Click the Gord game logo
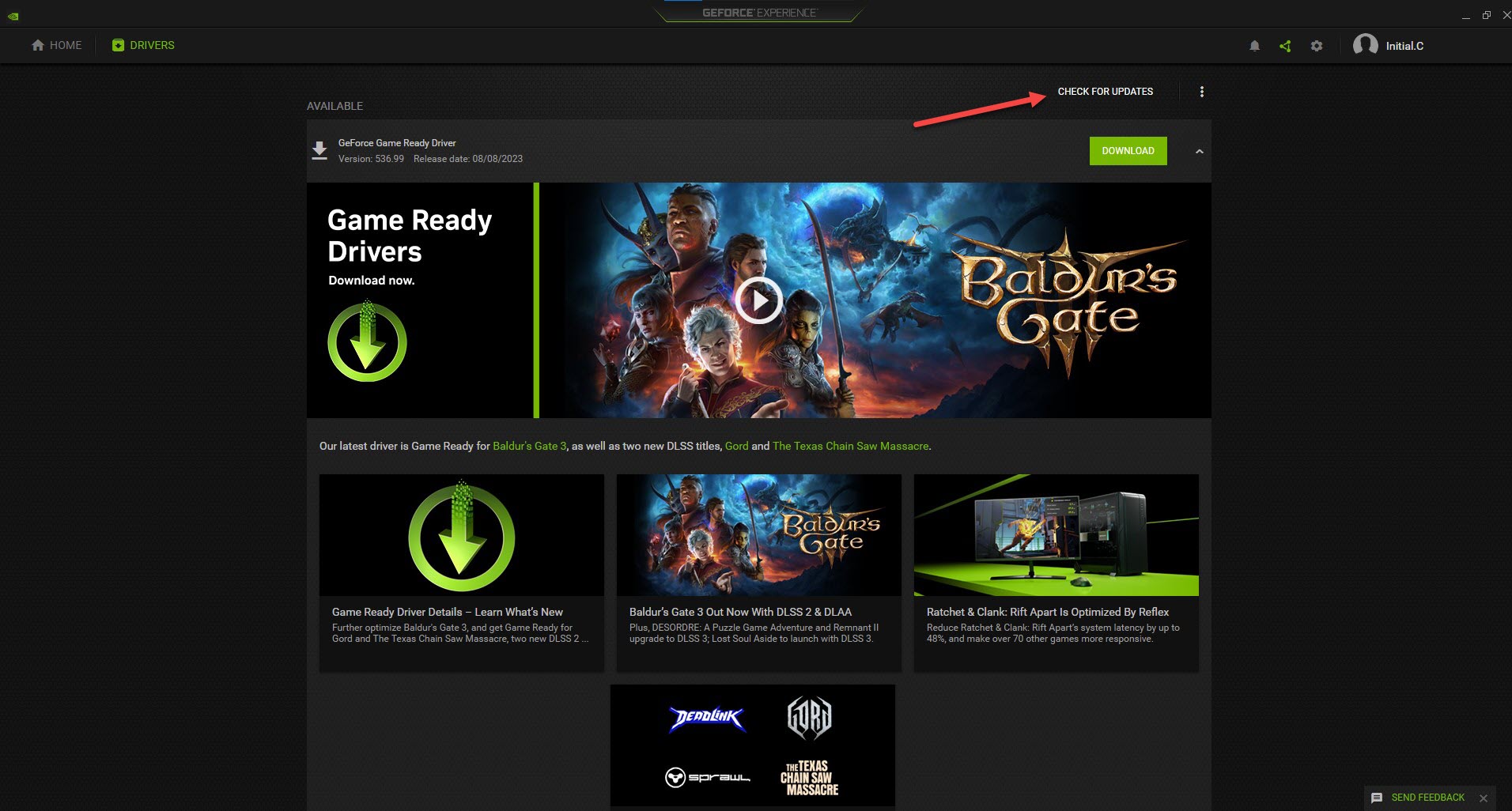This screenshot has width=1512, height=811. point(809,719)
